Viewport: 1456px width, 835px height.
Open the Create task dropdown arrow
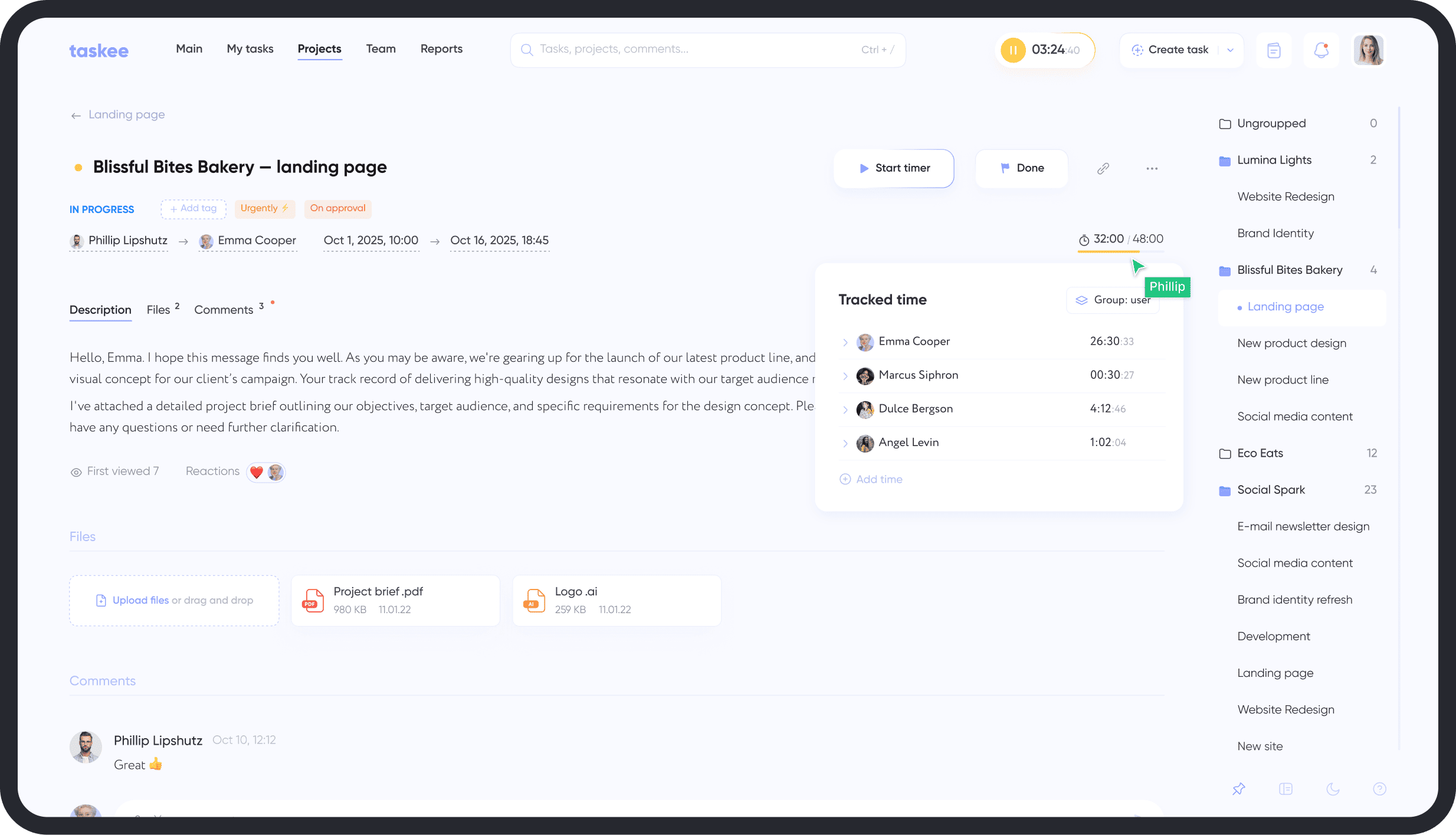tap(1229, 50)
